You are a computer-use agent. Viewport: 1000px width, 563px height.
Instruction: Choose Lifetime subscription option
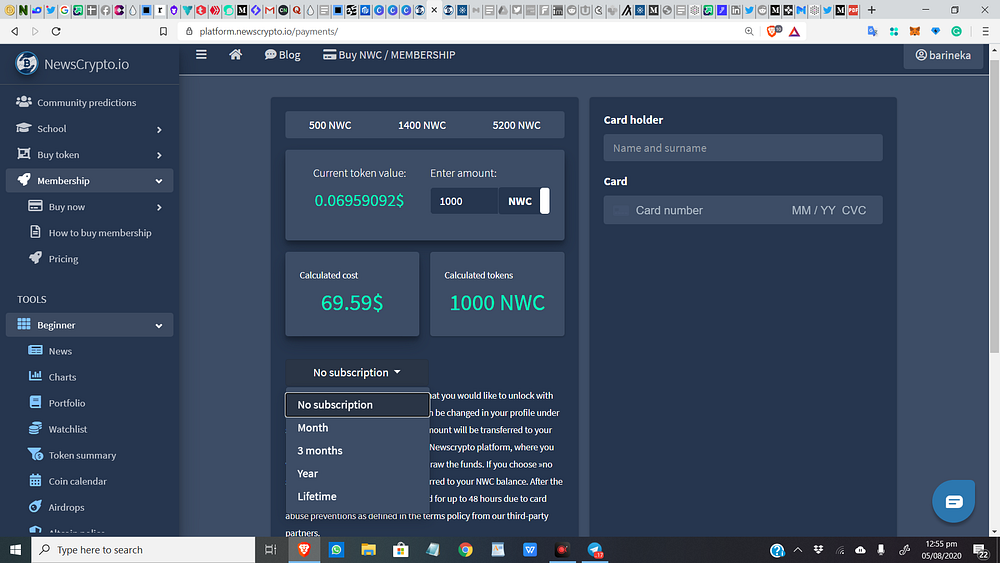point(357,497)
